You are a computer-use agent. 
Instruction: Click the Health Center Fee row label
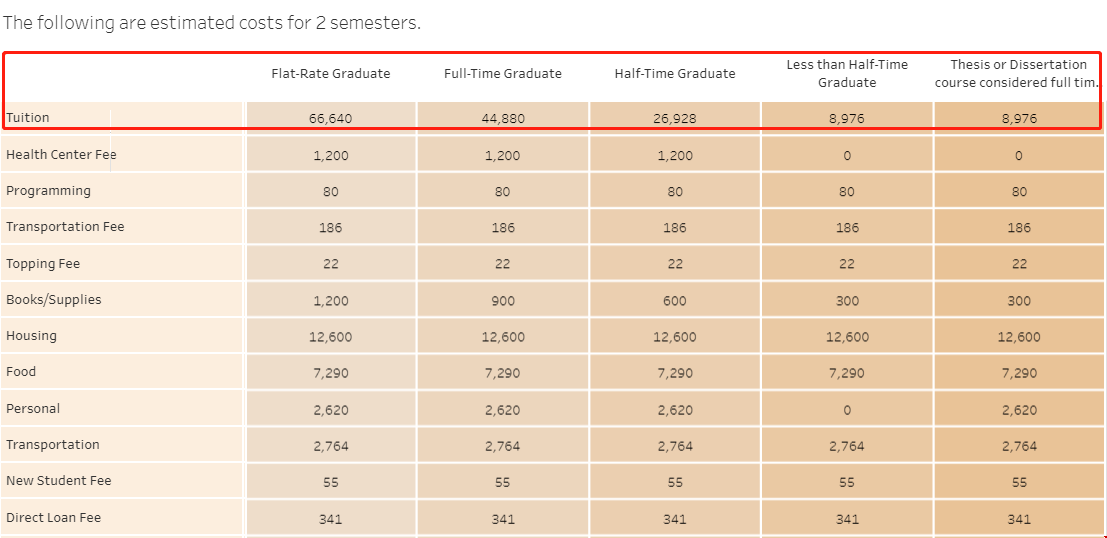tap(61, 155)
